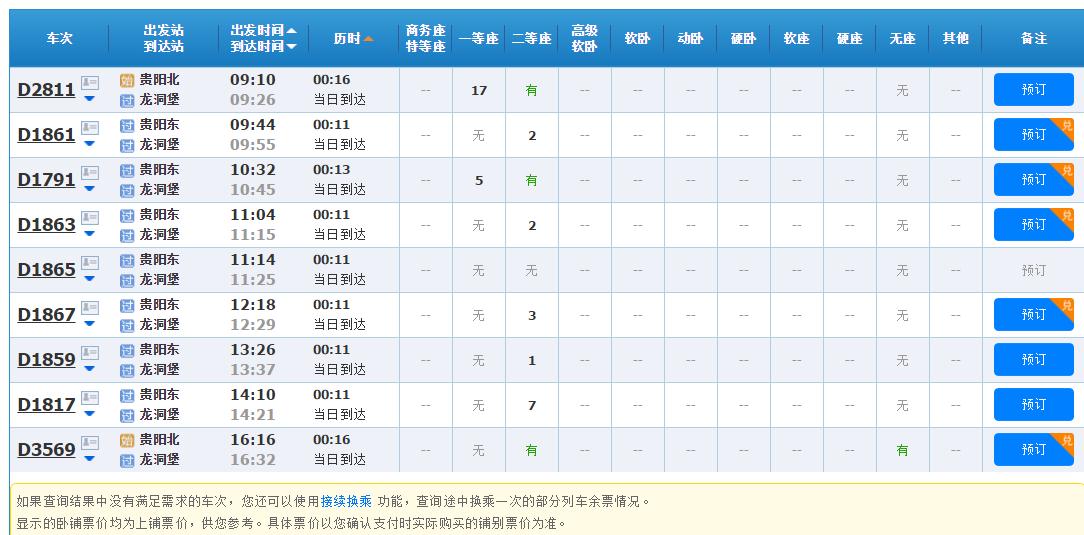Click the 备注 column header
The image size is (1084, 535).
pos(1034,39)
